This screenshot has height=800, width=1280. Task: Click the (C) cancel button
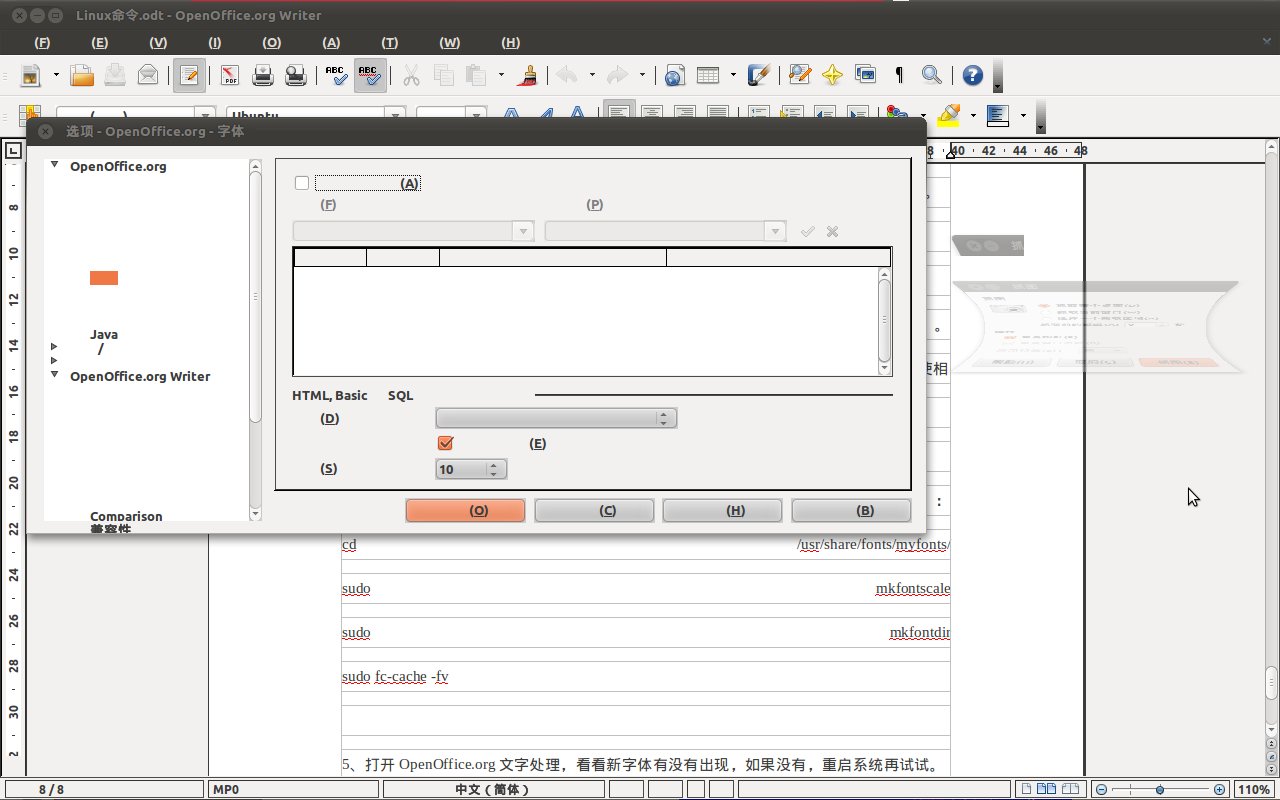(594, 510)
